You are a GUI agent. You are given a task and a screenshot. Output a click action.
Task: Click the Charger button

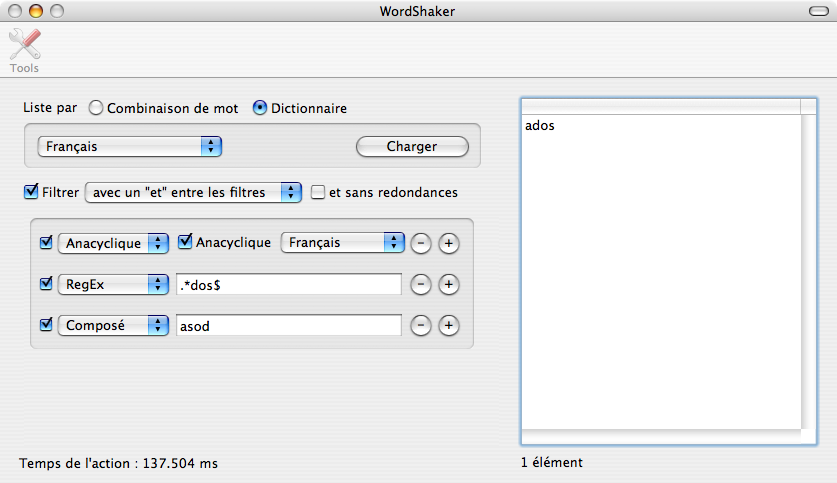coord(412,146)
